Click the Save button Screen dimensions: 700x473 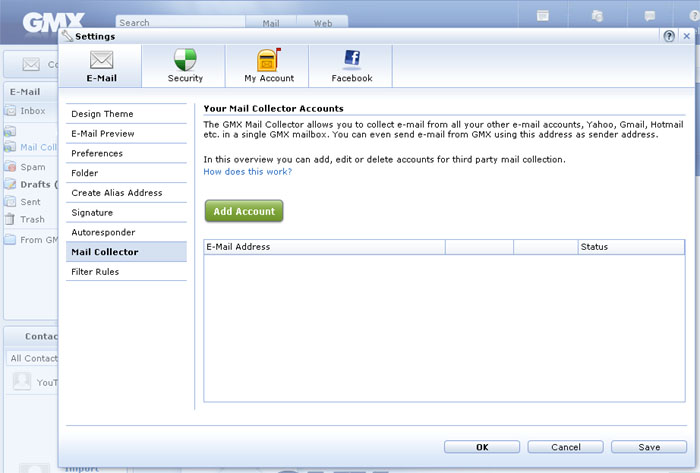tap(648, 447)
